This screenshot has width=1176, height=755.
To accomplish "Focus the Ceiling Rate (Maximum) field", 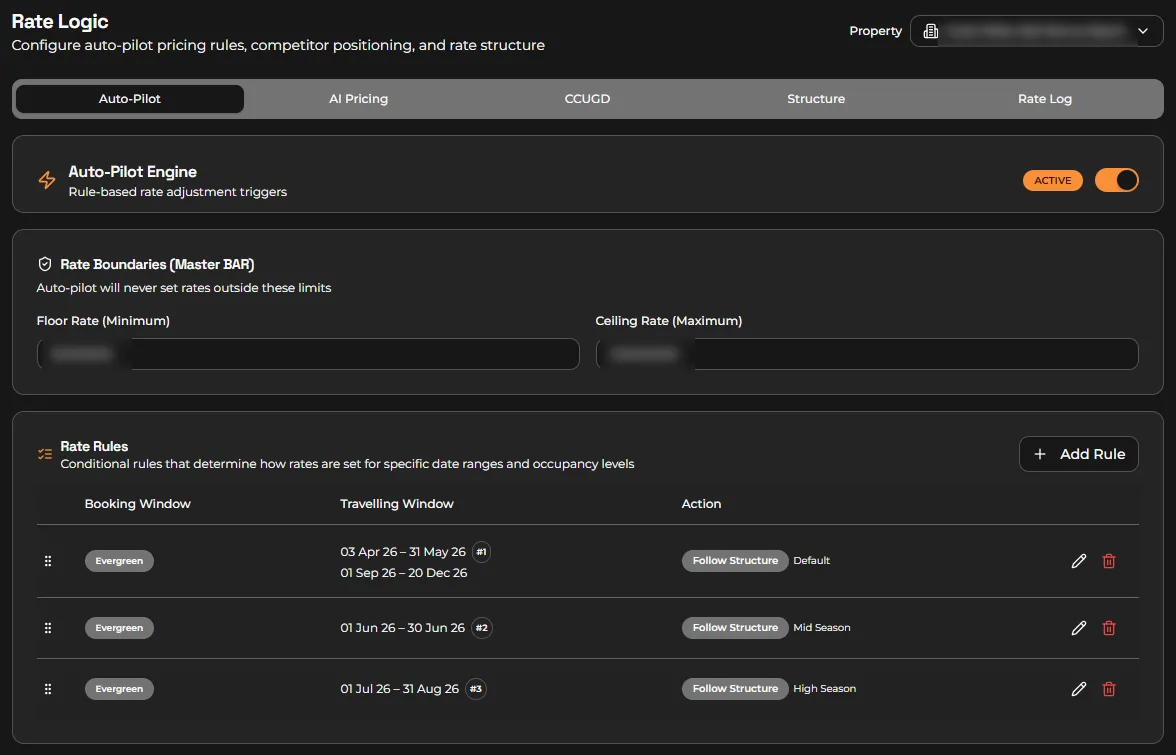I will (x=867, y=354).
